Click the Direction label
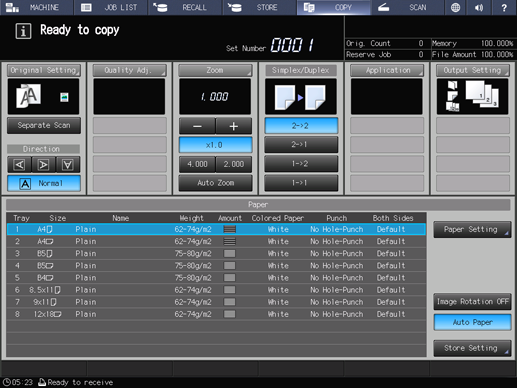 [x=42, y=149]
